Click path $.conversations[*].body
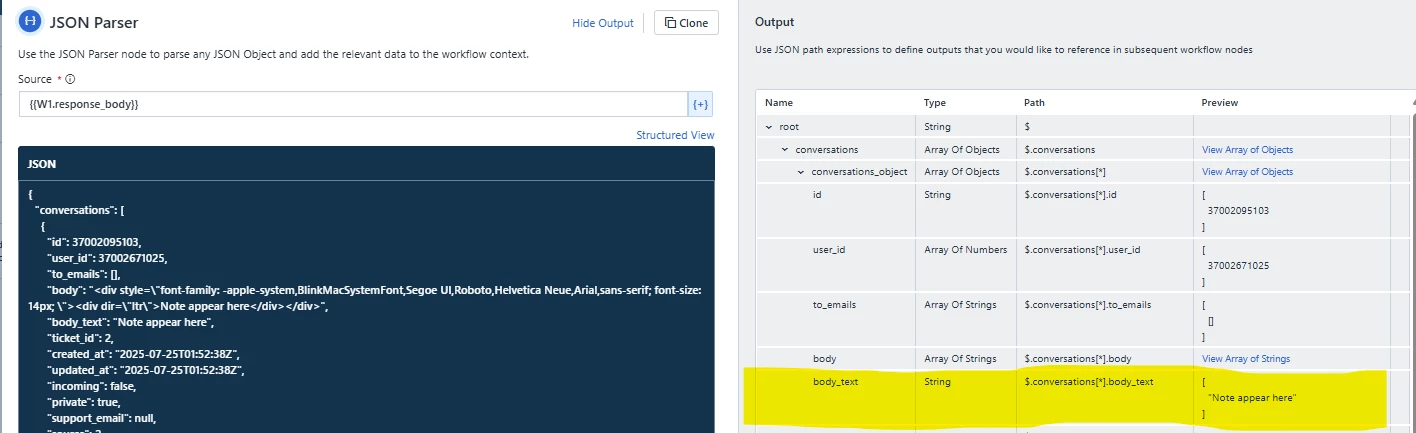Image resolution: width=1416 pixels, height=433 pixels. [1077, 359]
